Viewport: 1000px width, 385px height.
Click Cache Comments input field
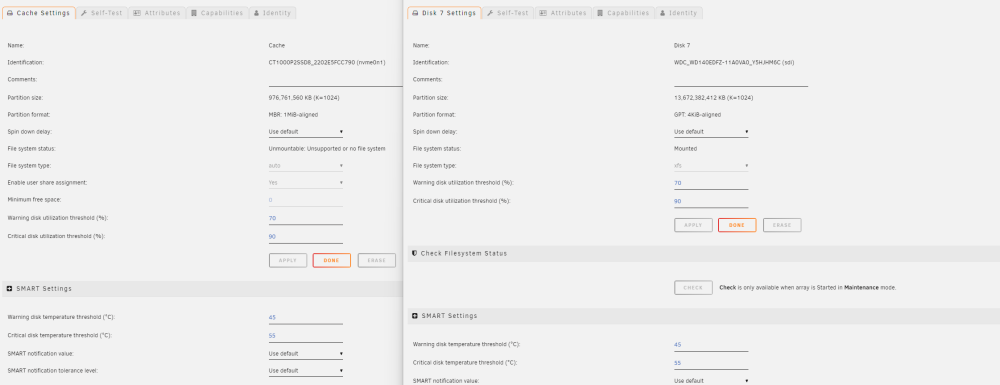click(335, 80)
